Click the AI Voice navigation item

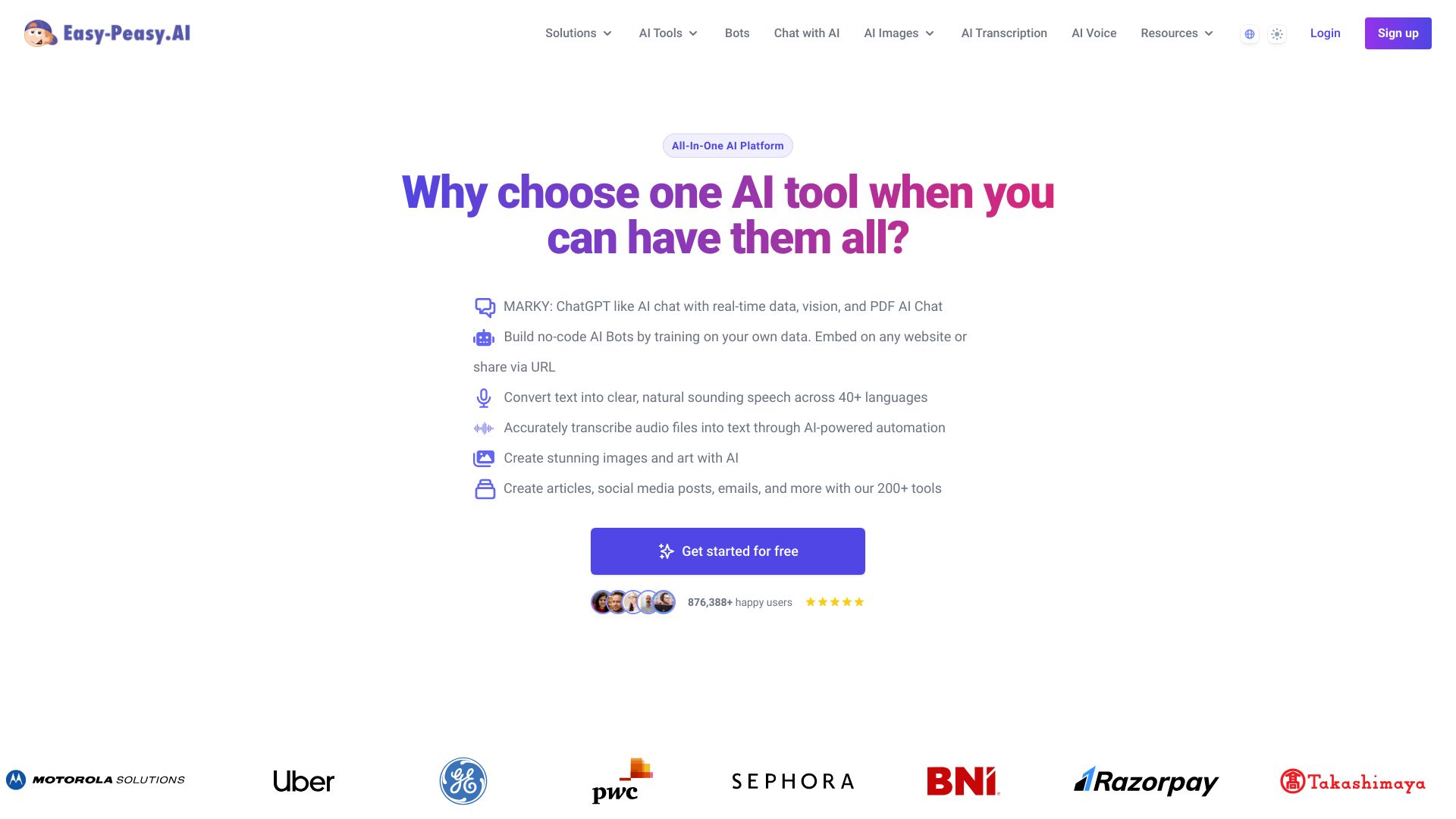click(1094, 33)
